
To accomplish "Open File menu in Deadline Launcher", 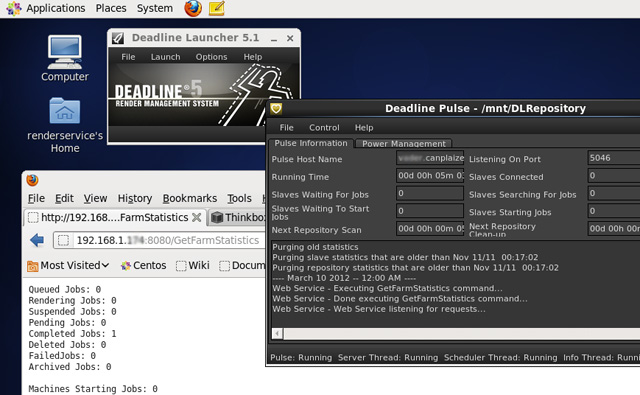I will [128, 57].
